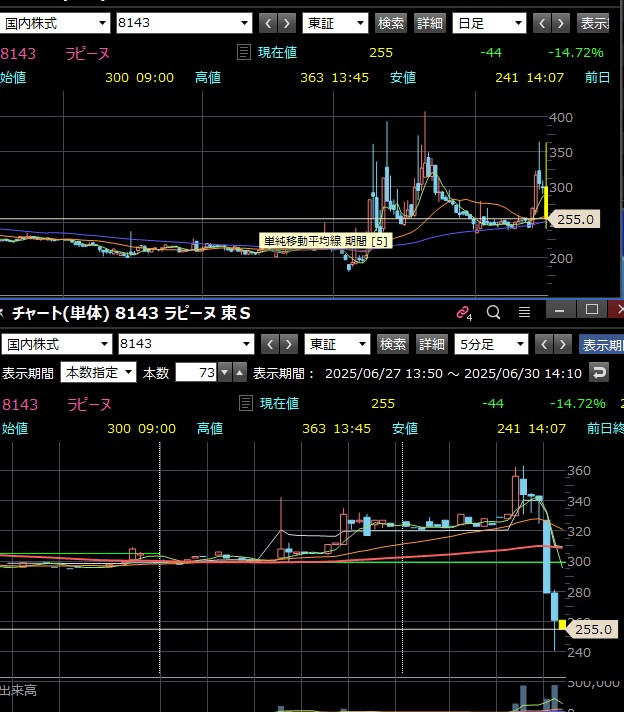Decrease the 本数 bar count

(224, 373)
